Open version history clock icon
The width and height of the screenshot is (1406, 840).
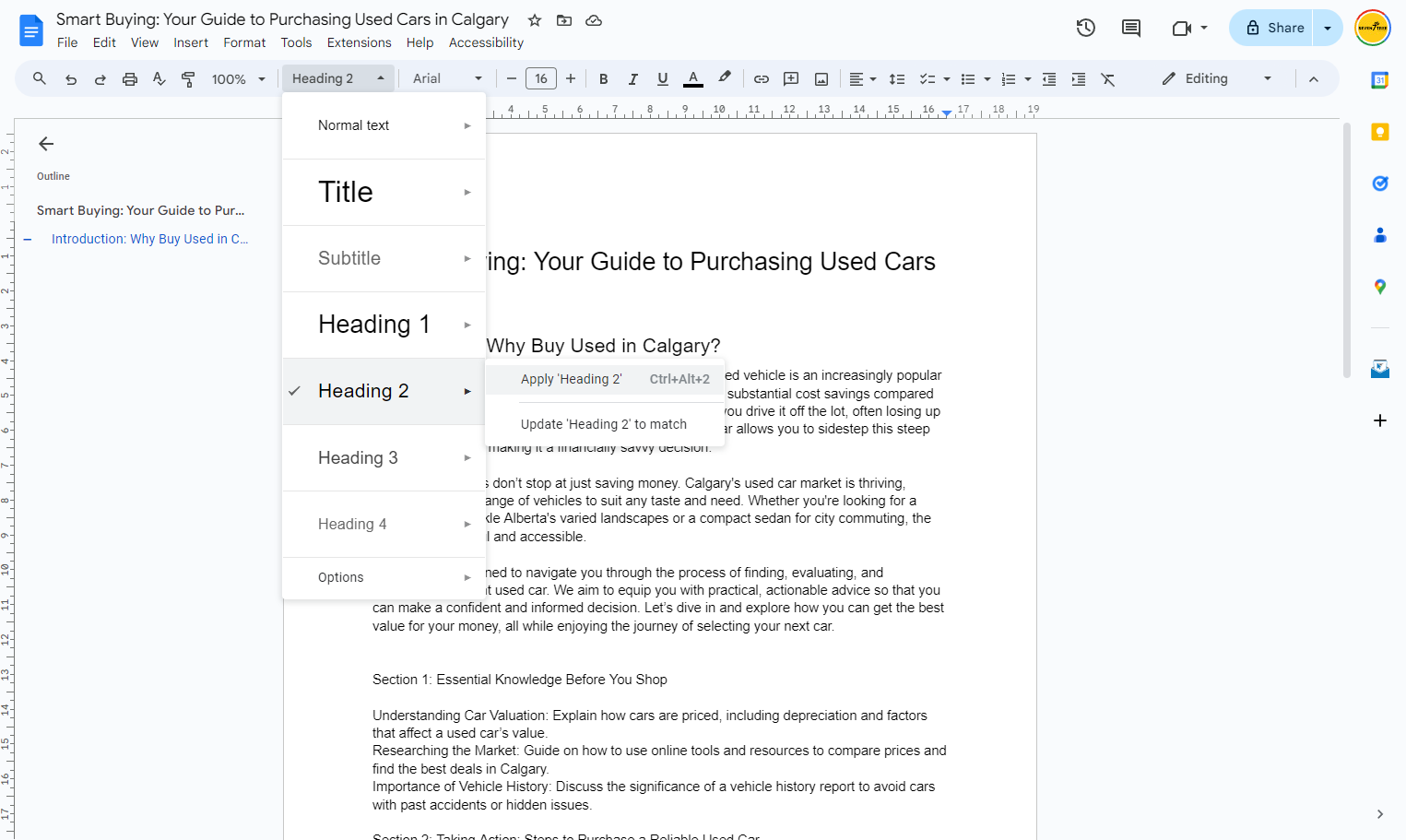[1086, 28]
